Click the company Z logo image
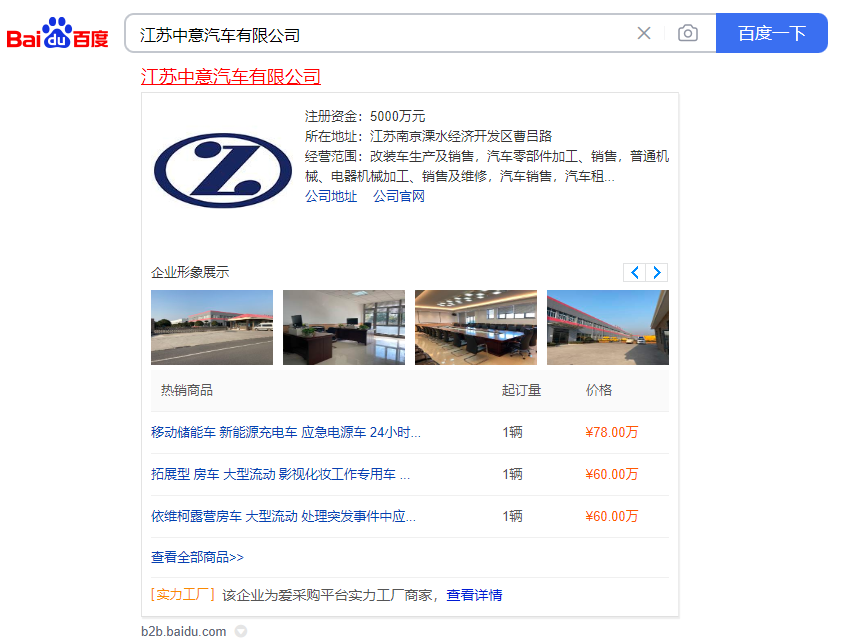This screenshot has width=844, height=639. coord(222,171)
